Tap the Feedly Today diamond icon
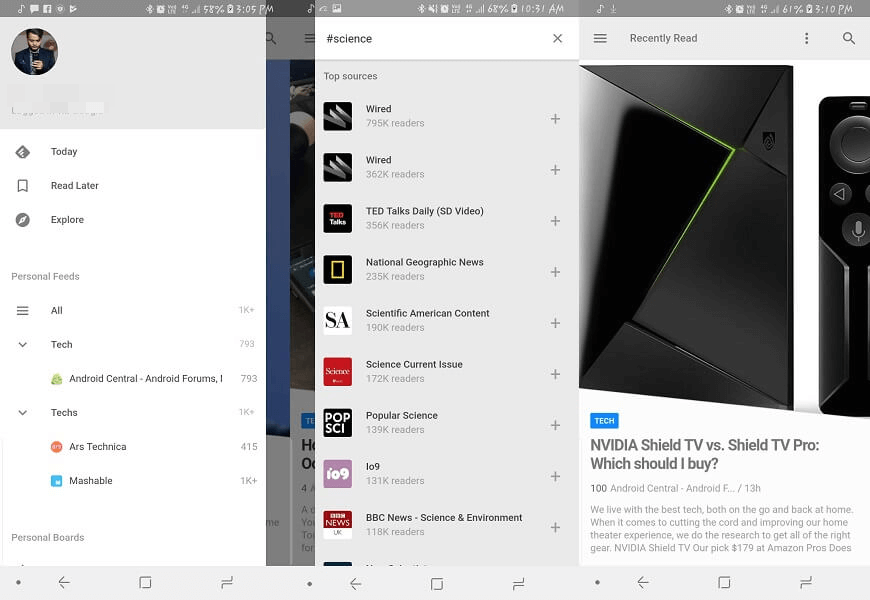 click(x=23, y=152)
